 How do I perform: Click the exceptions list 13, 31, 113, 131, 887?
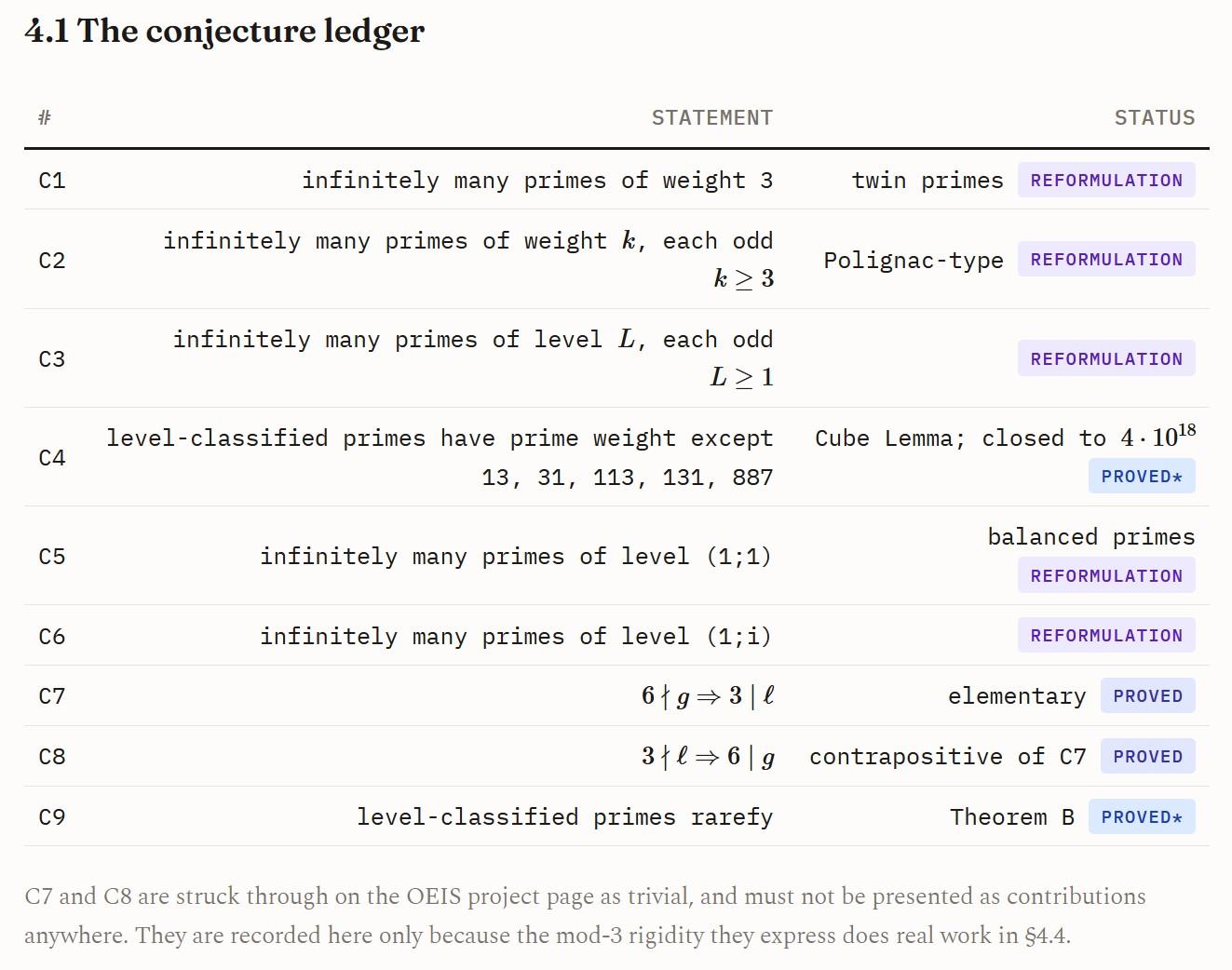pos(628,478)
